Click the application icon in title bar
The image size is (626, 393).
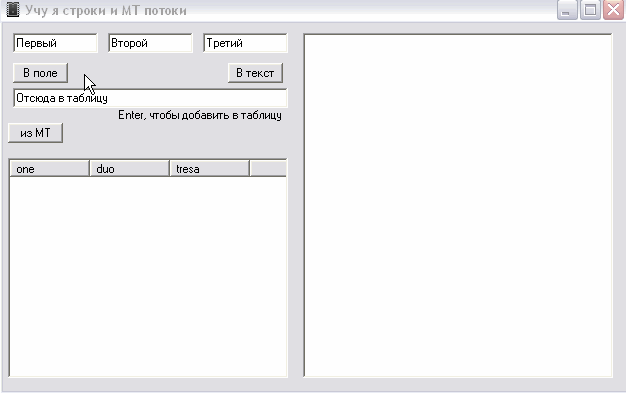click(13, 10)
